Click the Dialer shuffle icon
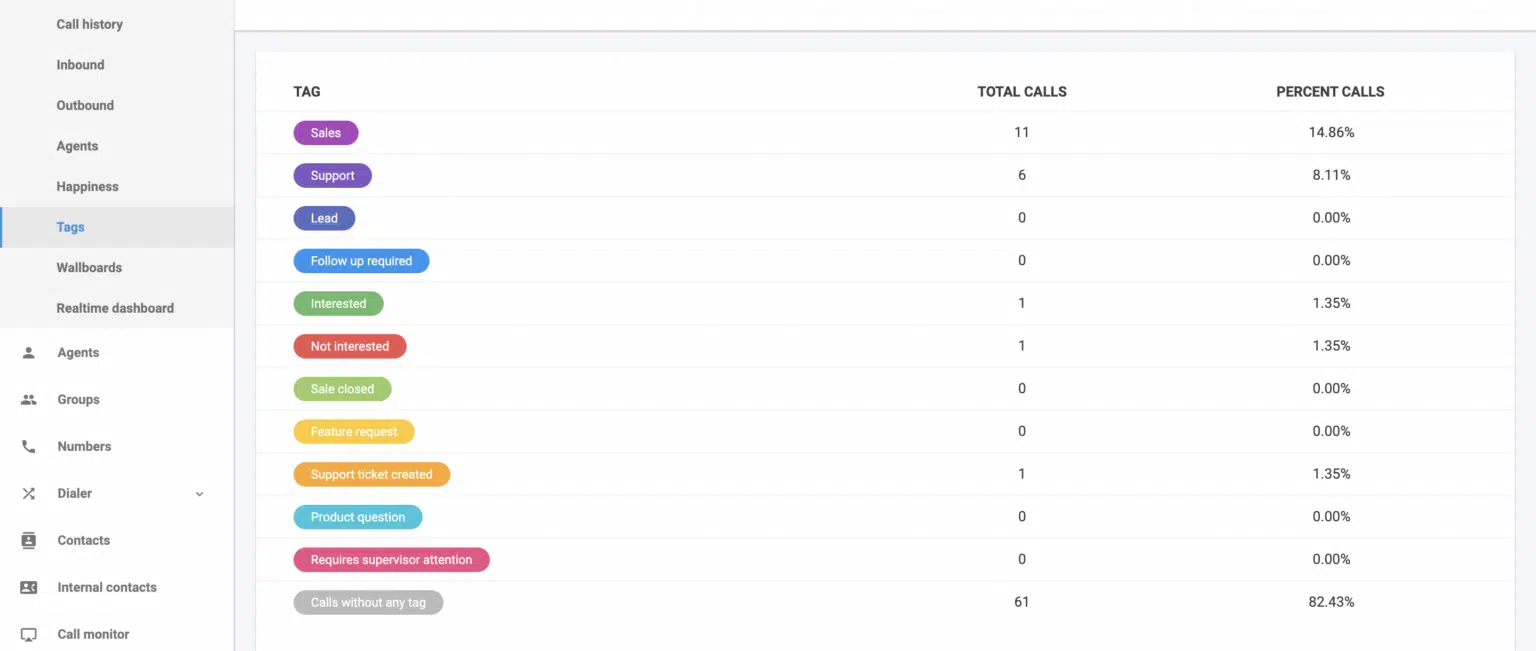Viewport: 1536px width, 651px height. [x=29, y=494]
